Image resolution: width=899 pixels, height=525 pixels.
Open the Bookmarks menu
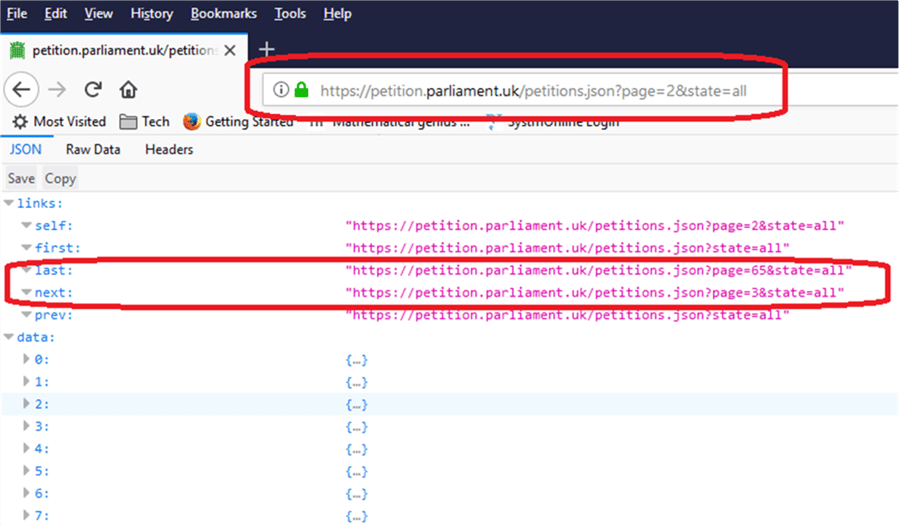coord(224,13)
